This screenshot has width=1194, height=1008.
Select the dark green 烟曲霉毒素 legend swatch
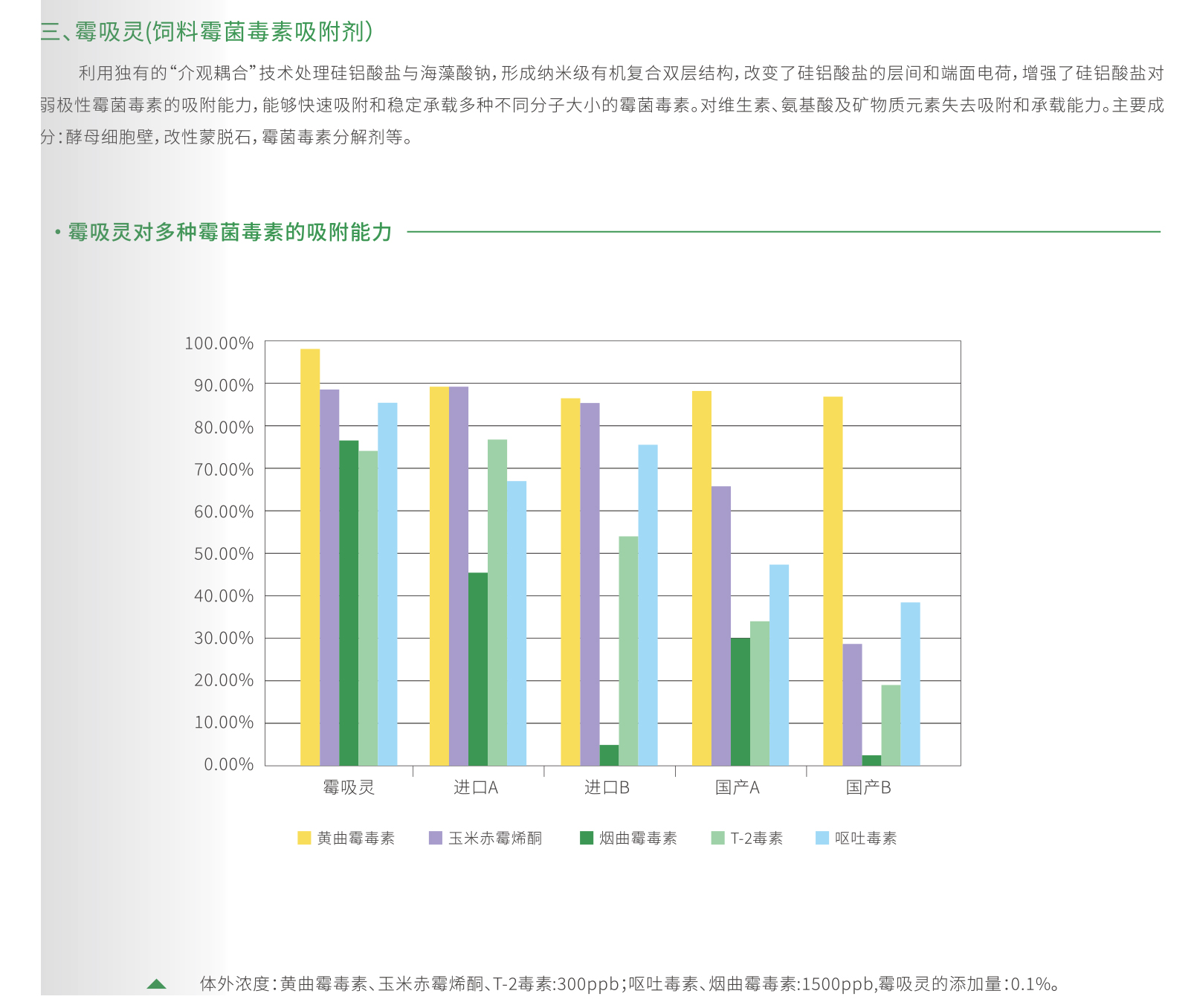click(587, 838)
